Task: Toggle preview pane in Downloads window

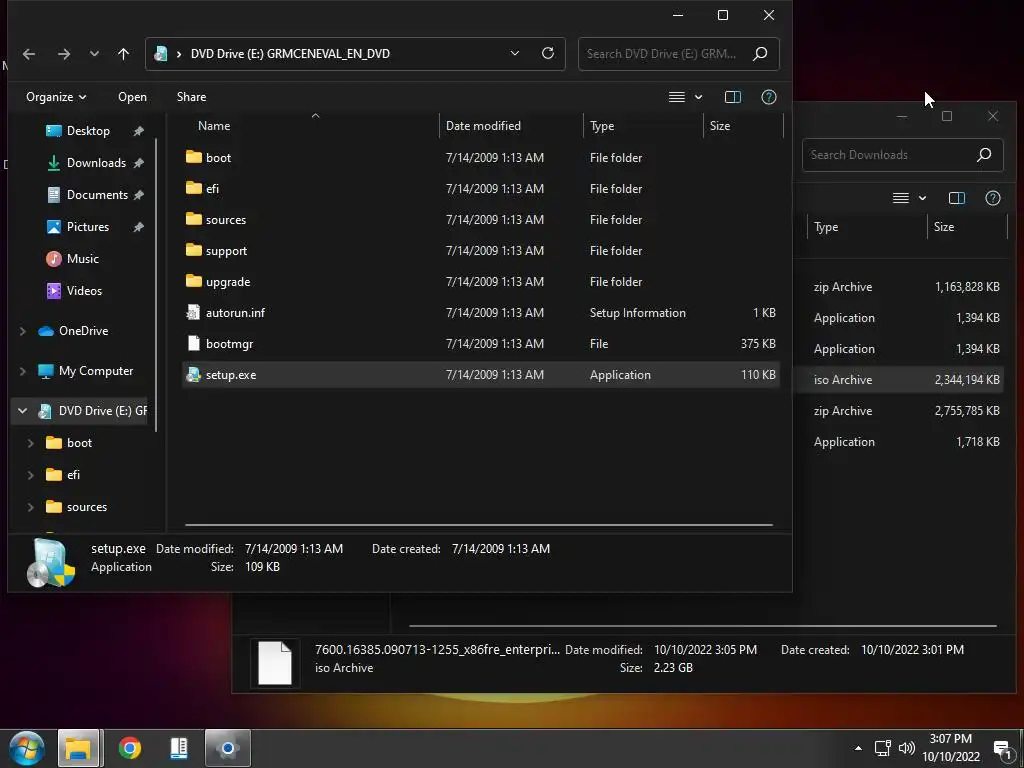Action: point(957,198)
